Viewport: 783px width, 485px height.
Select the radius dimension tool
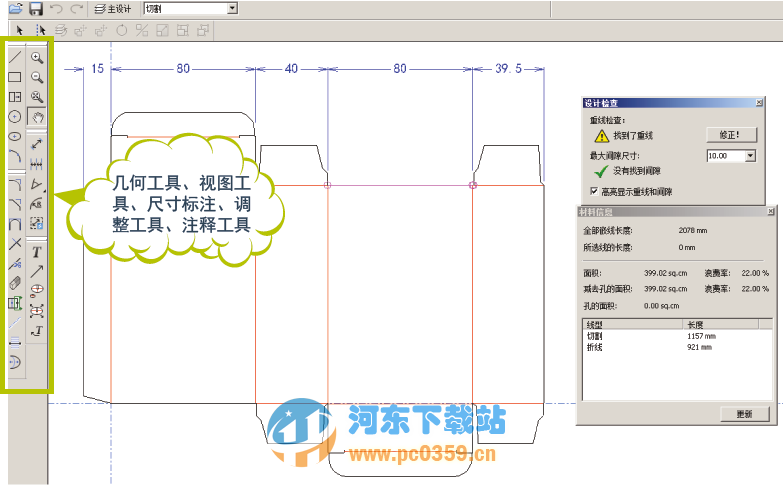pyautogui.click(x=36, y=204)
